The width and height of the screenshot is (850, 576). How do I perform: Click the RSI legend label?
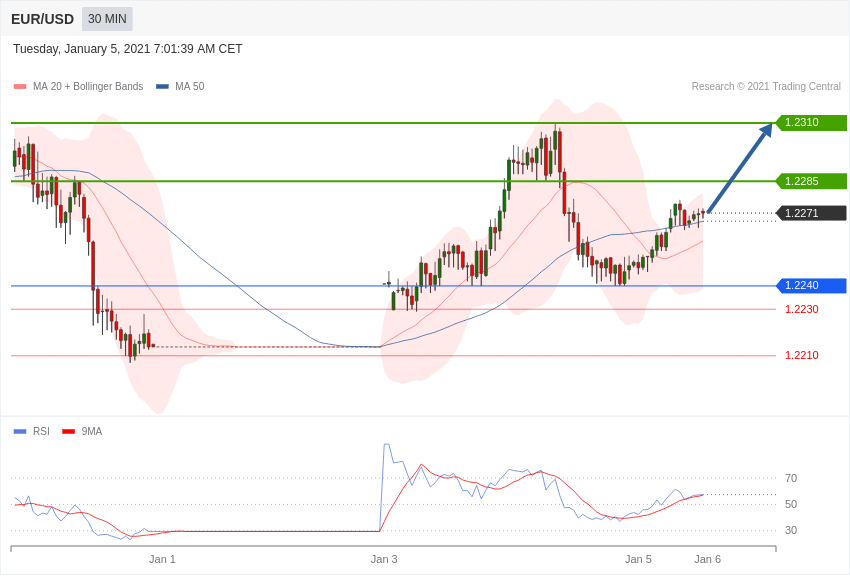coord(41,431)
